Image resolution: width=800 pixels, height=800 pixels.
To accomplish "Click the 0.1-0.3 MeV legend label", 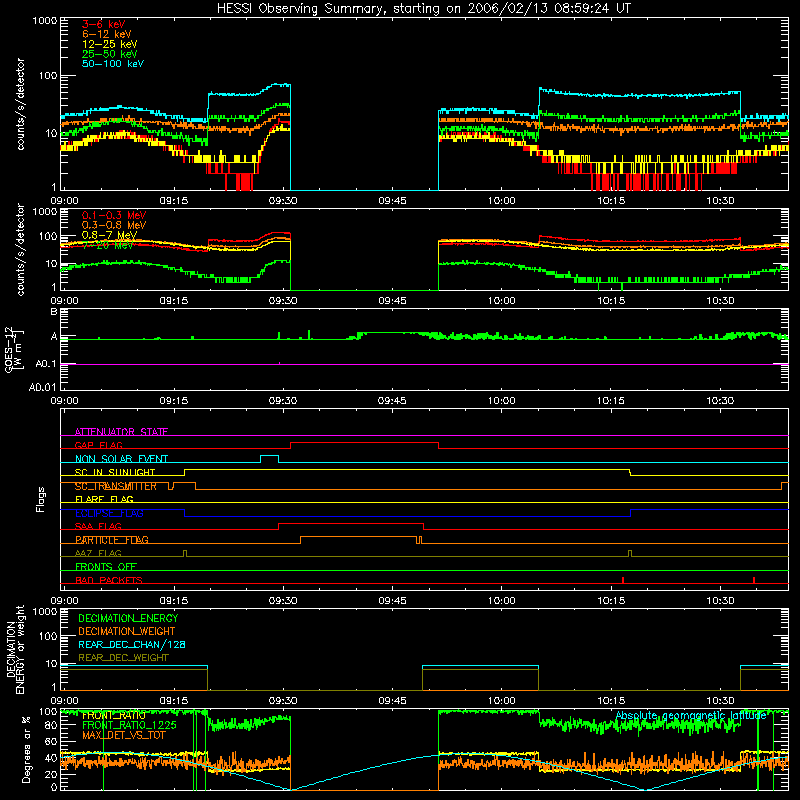I will point(114,216).
